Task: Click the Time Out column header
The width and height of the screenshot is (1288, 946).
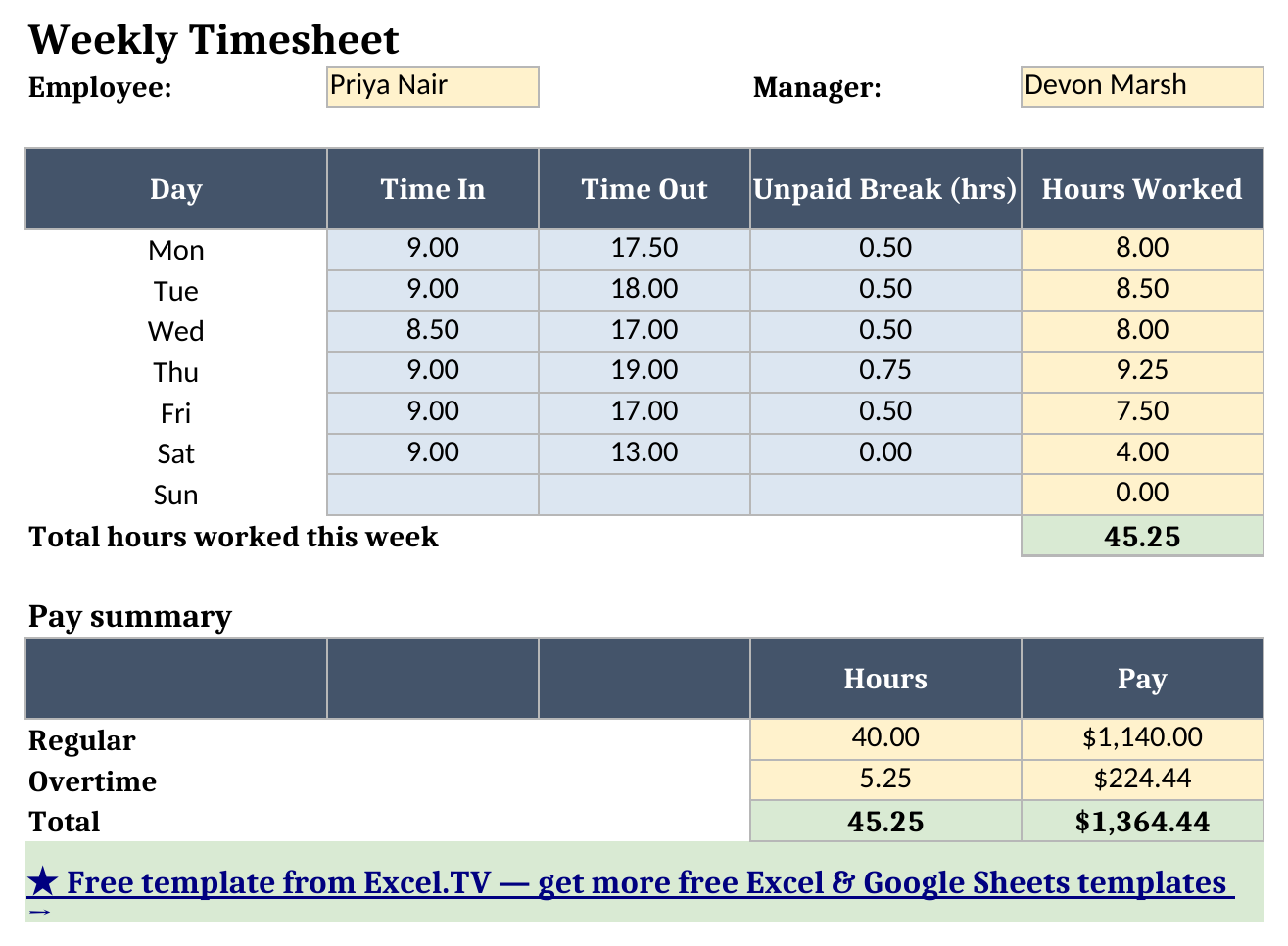Action: tap(644, 189)
